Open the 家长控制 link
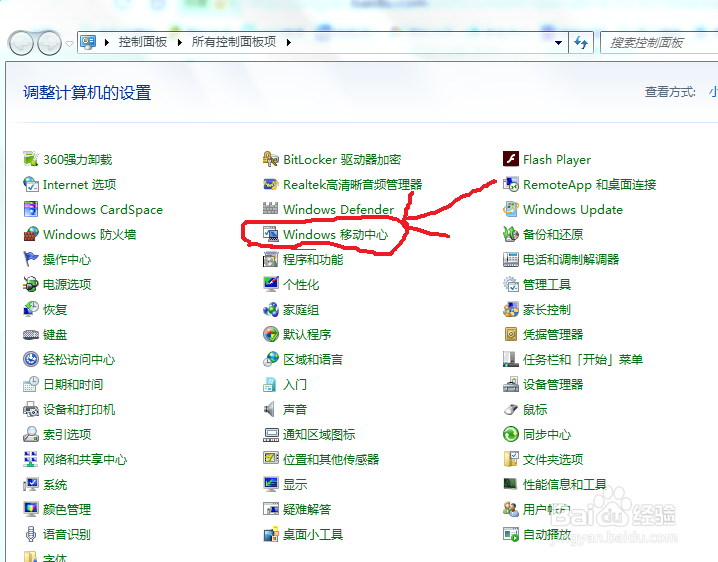Image resolution: width=718 pixels, height=562 pixels. tap(547, 309)
